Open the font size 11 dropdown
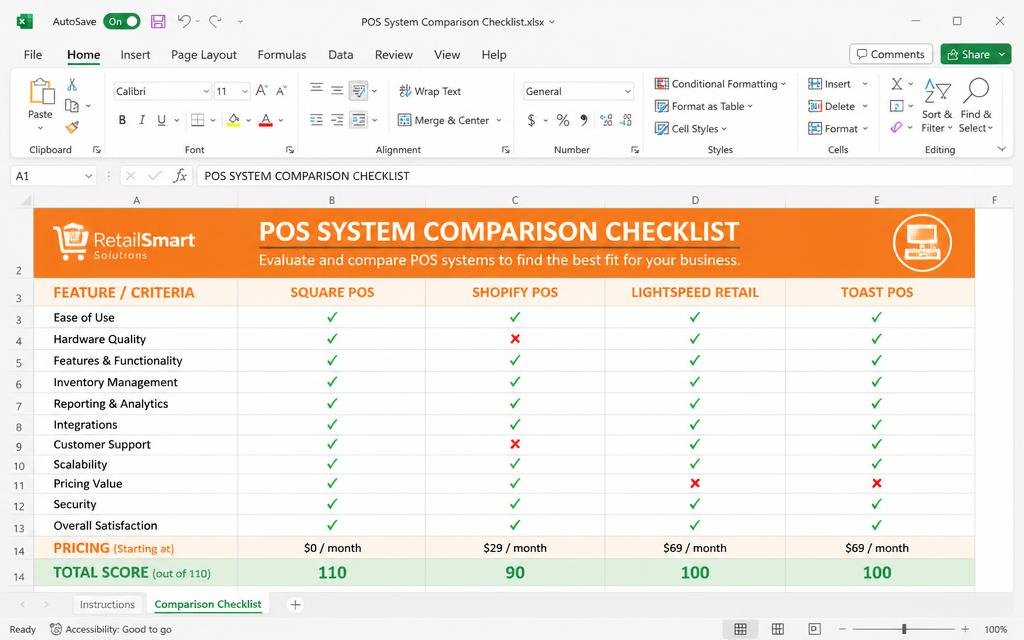The width and height of the screenshot is (1024, 640). [245, 91]
